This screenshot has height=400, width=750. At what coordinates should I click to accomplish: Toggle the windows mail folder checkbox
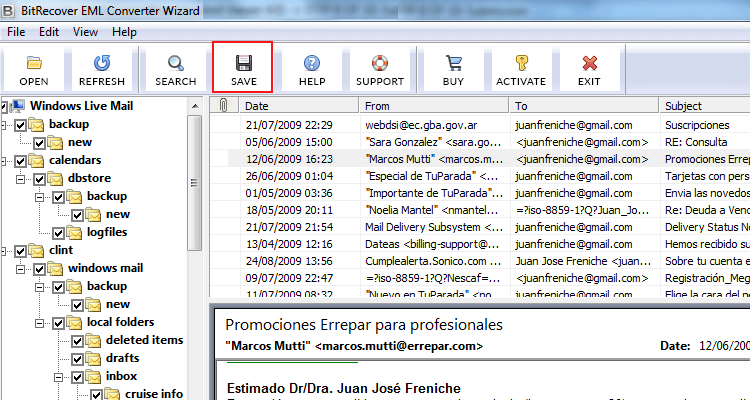click(40, 269)
